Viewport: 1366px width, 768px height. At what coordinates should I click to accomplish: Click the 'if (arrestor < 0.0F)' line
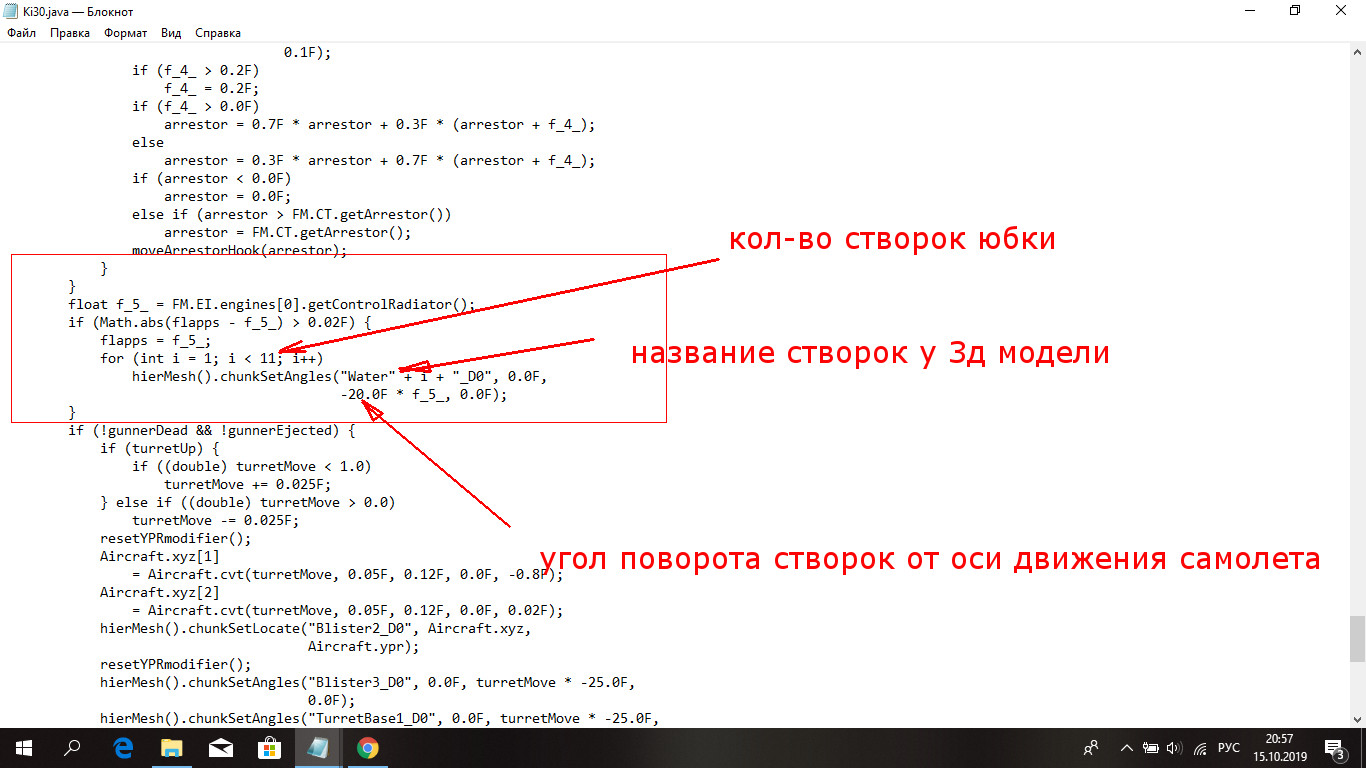[212, 179]
